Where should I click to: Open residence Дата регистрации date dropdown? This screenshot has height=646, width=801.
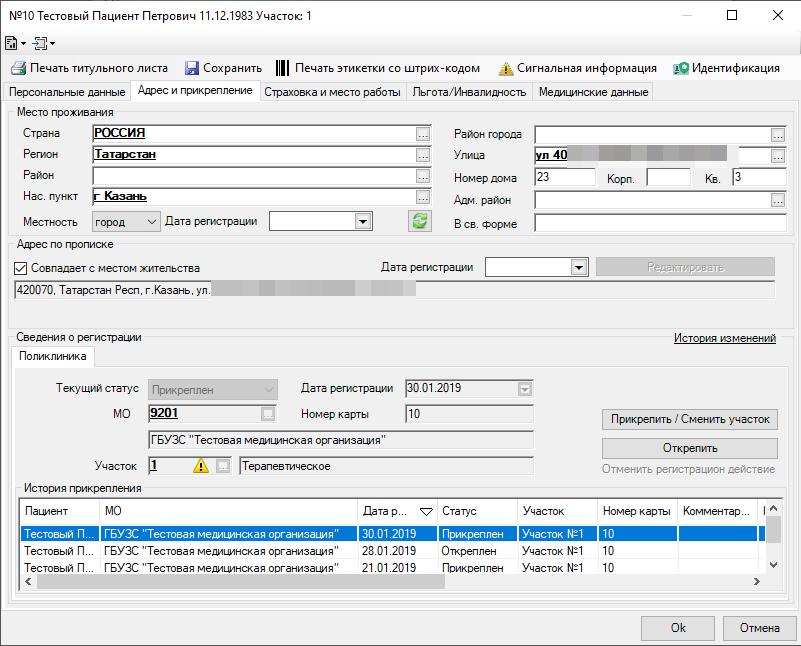(362, 221)
